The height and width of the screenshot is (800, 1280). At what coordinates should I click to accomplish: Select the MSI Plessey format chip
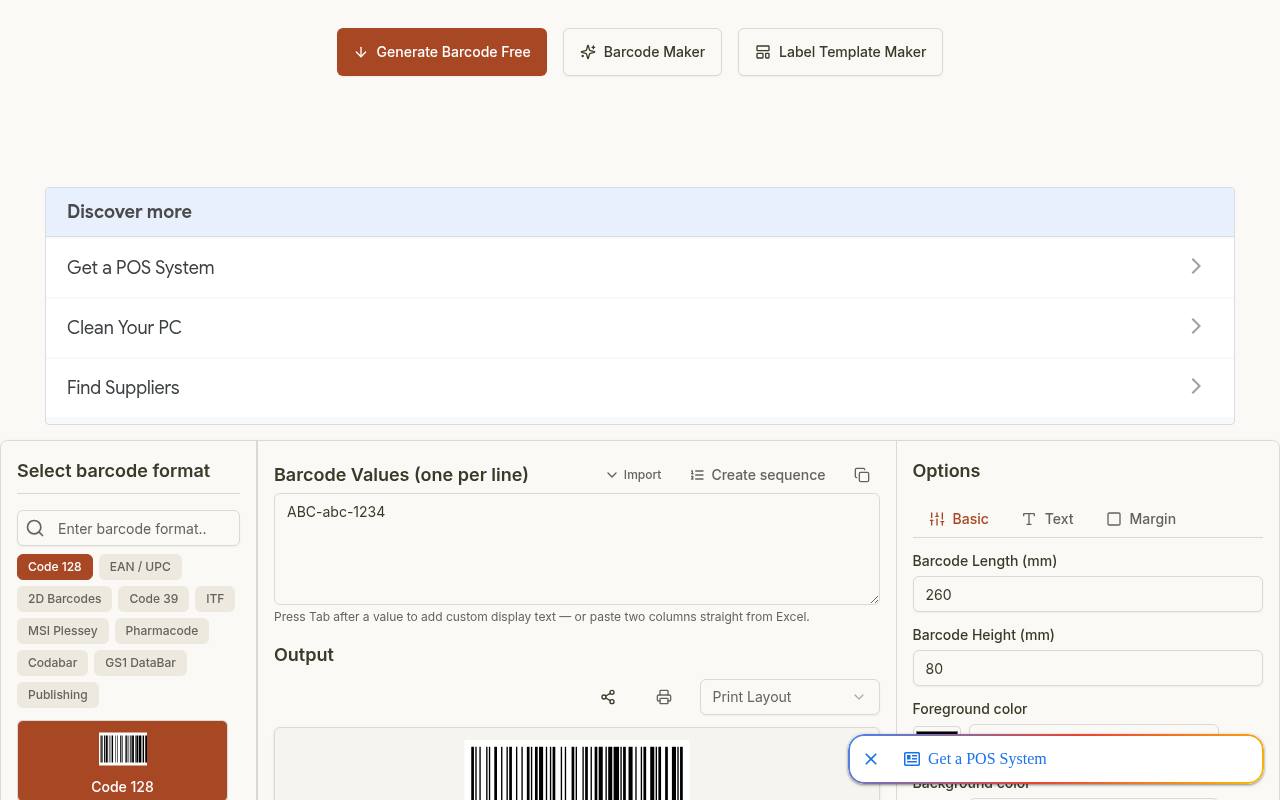[63, 631]
